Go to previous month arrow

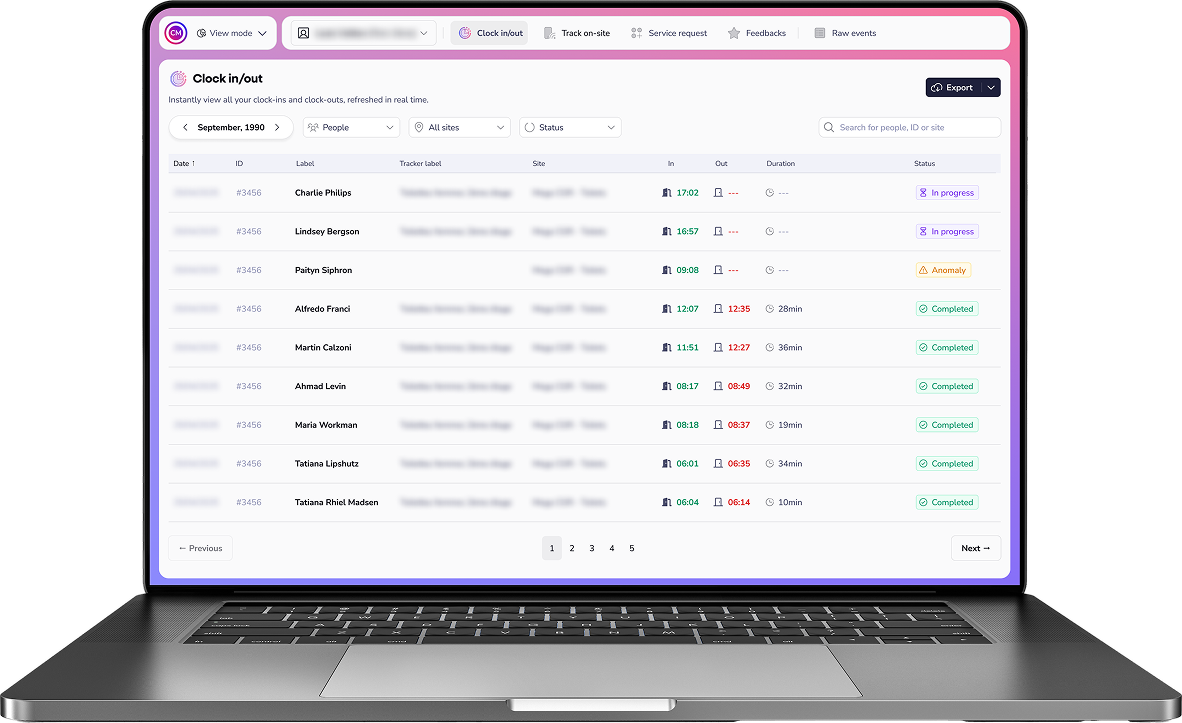[185, 127]
